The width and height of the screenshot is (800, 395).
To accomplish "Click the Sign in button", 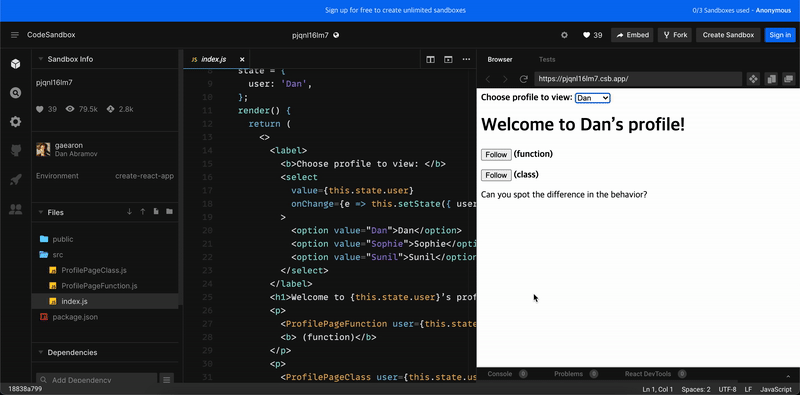I will (780, 35).
